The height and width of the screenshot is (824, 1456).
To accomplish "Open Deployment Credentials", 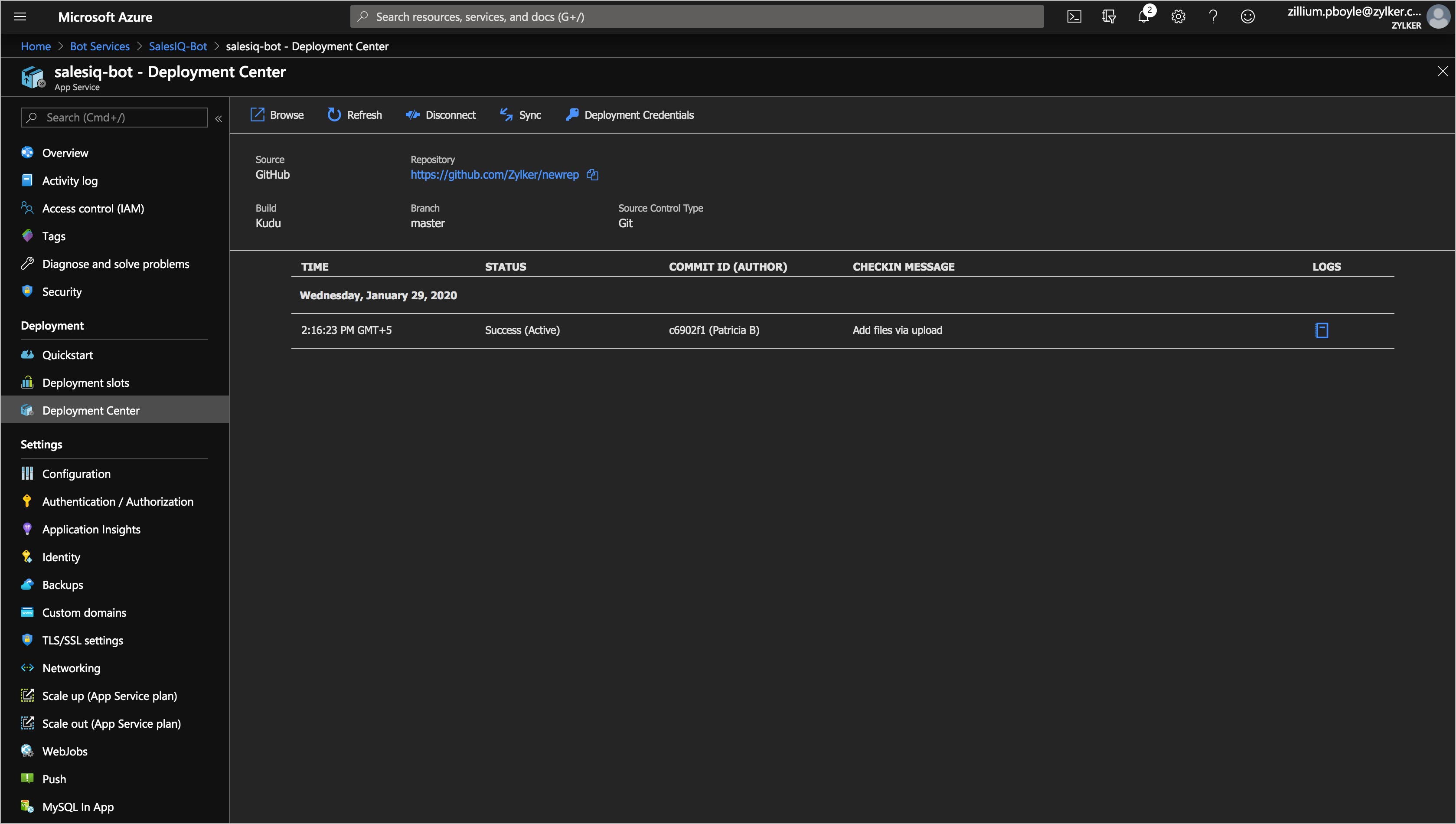I will tap(629, 115).
